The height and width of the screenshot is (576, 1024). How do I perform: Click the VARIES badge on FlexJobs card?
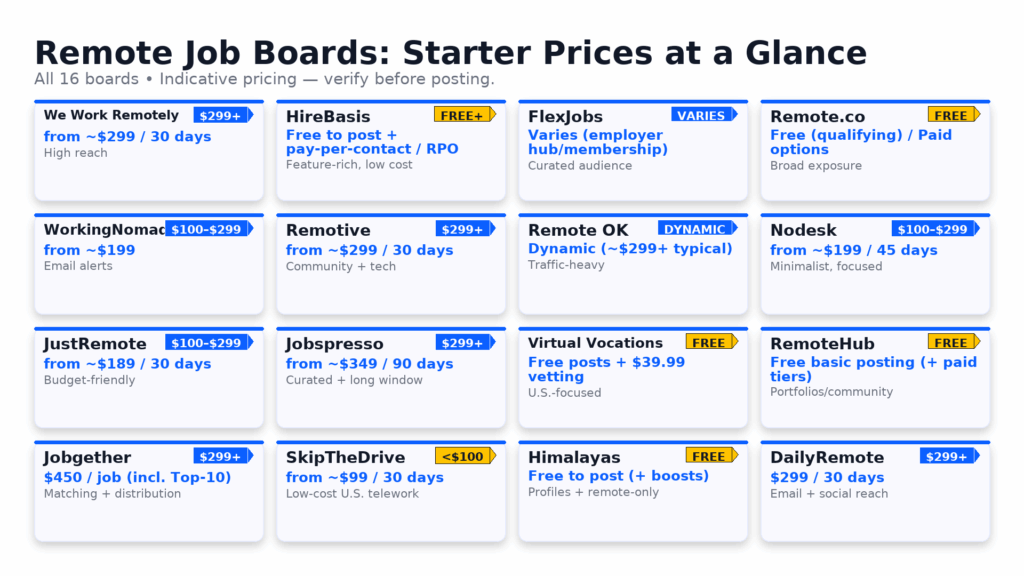(702, 115)
